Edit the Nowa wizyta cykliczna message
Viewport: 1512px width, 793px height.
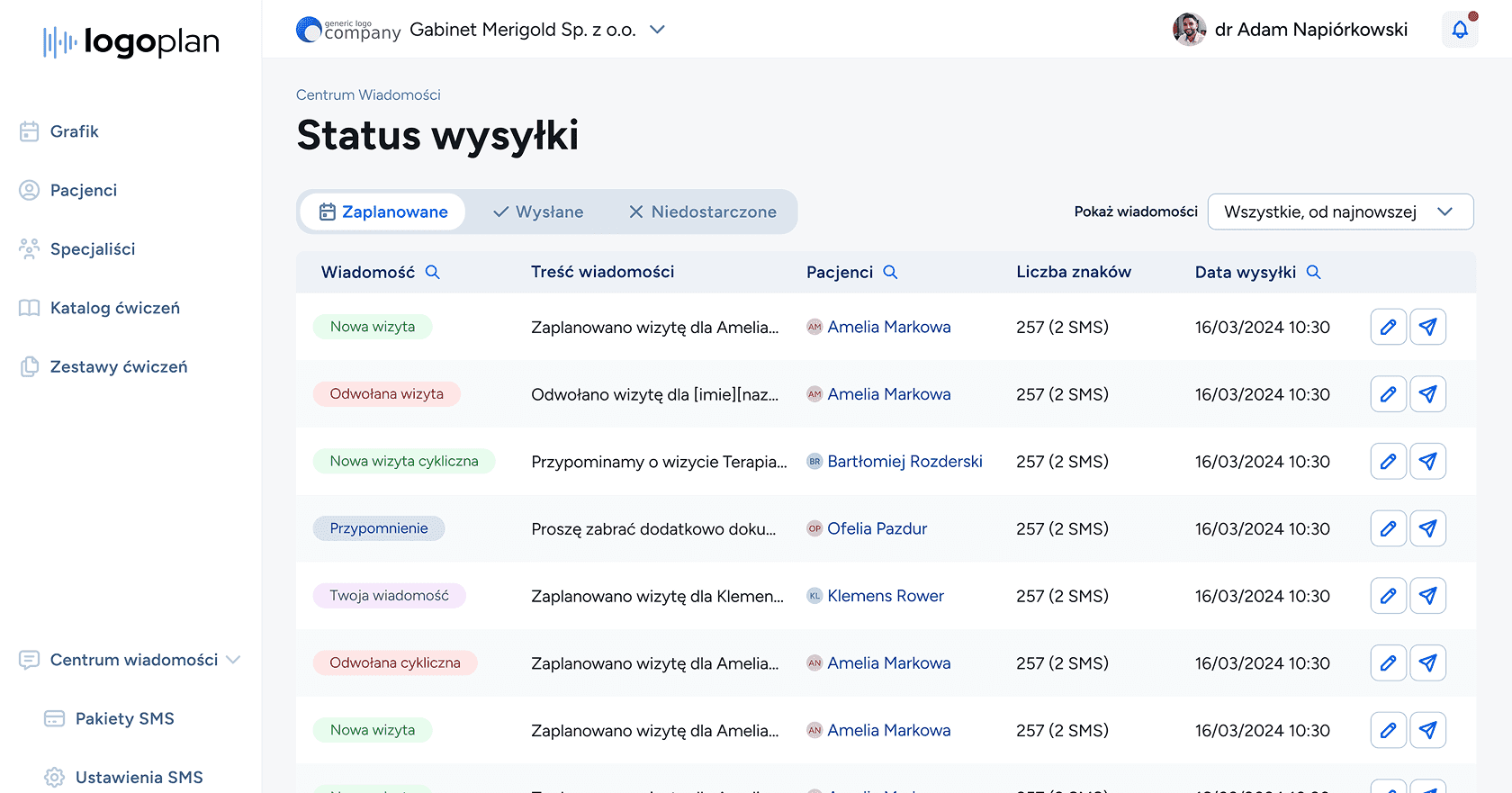pyautogui.click(x=1389, y=462)
